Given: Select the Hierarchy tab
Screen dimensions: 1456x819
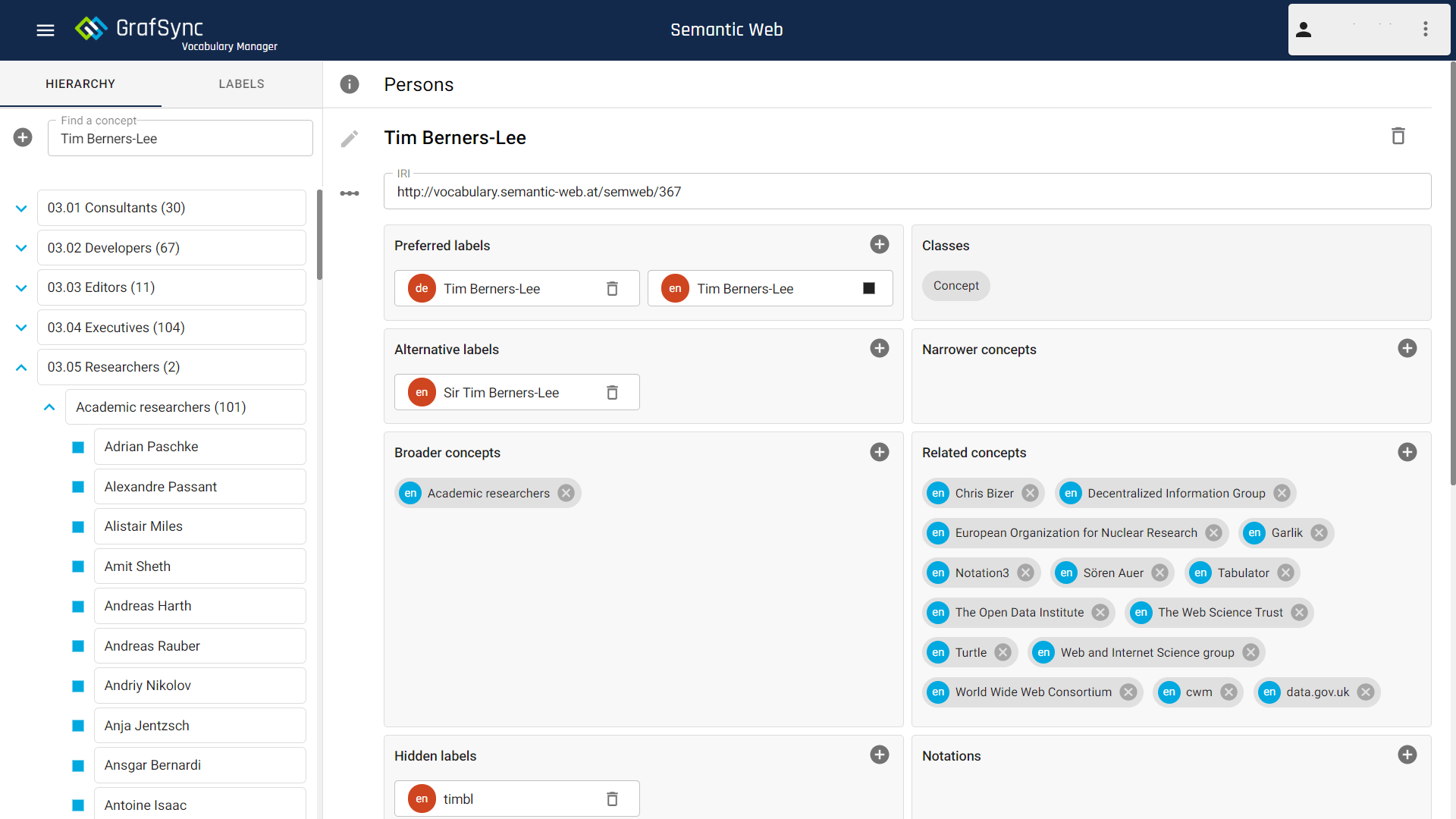Looking at the screenshot, I should coord(80,84).
